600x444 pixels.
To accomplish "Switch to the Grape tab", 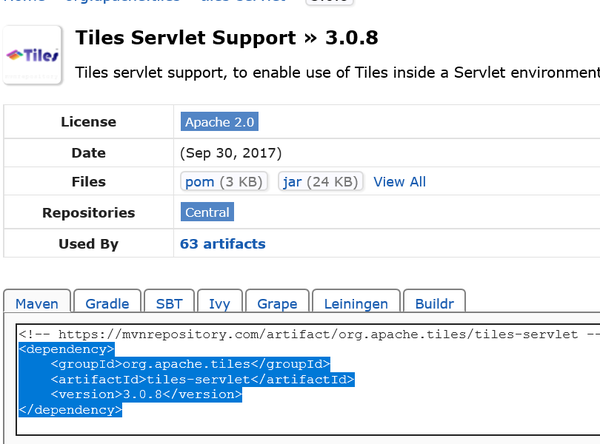I will tap(277, 304).
